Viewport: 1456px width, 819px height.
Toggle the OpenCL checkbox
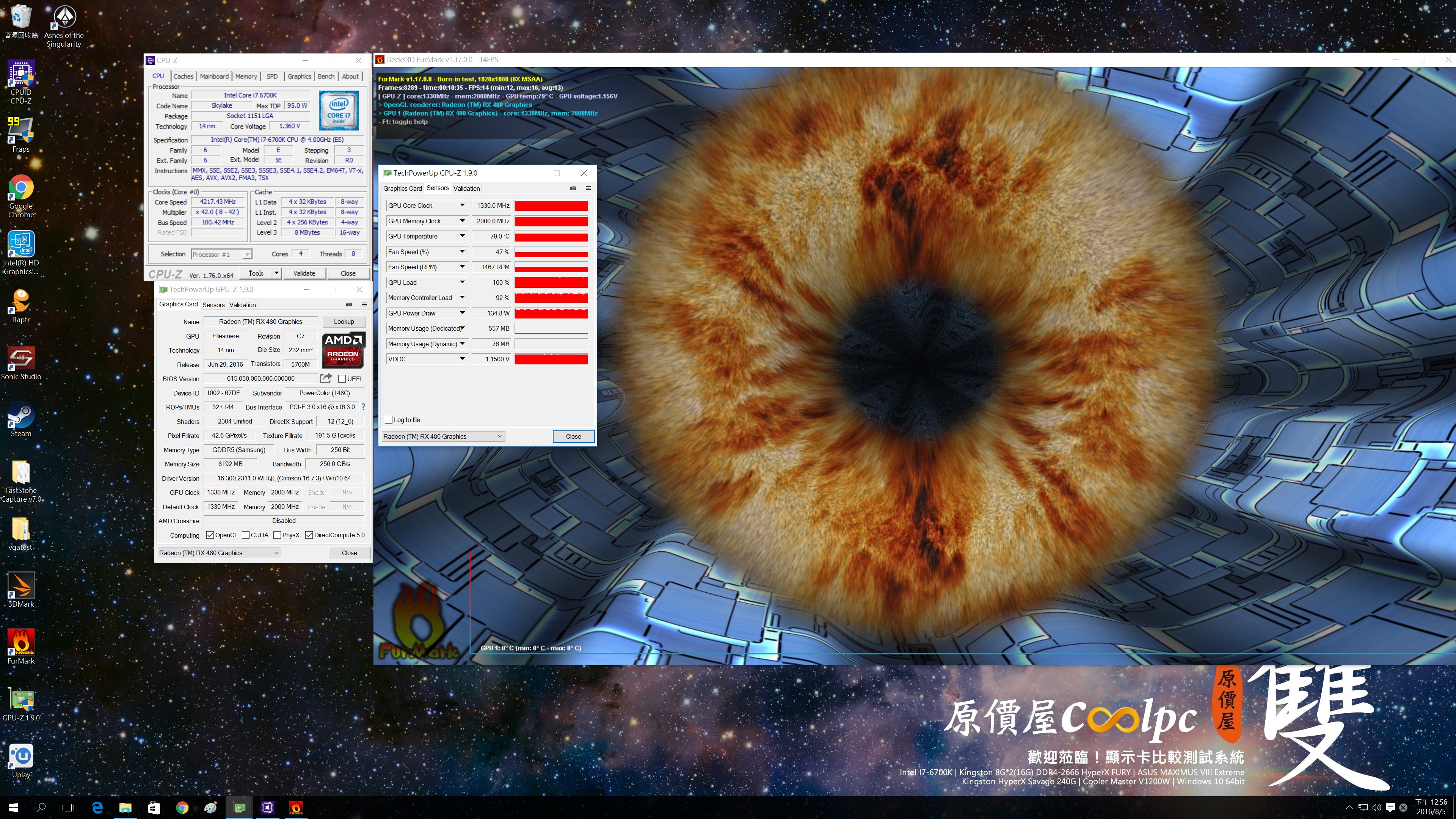[210, 535]
